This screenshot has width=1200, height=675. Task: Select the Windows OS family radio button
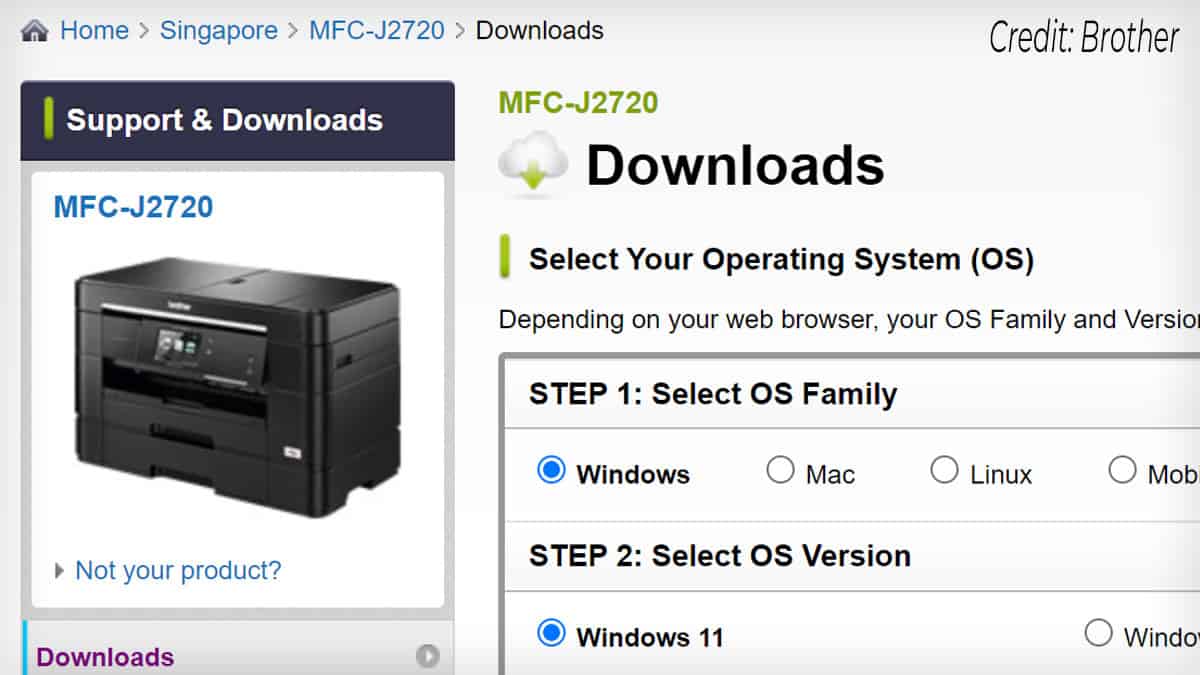click(x=551, y=470)
